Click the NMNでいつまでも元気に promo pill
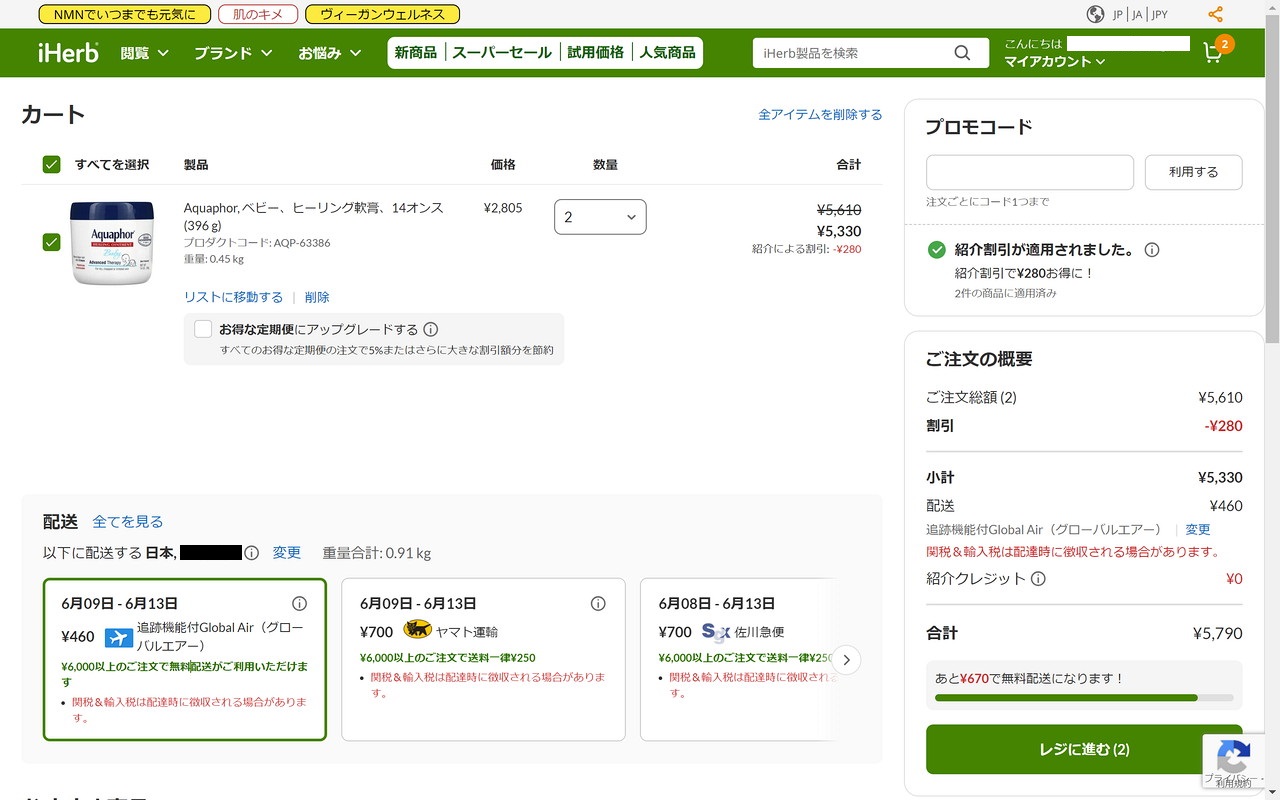Viewport: 1280px width, 800px height. [124, 14]
